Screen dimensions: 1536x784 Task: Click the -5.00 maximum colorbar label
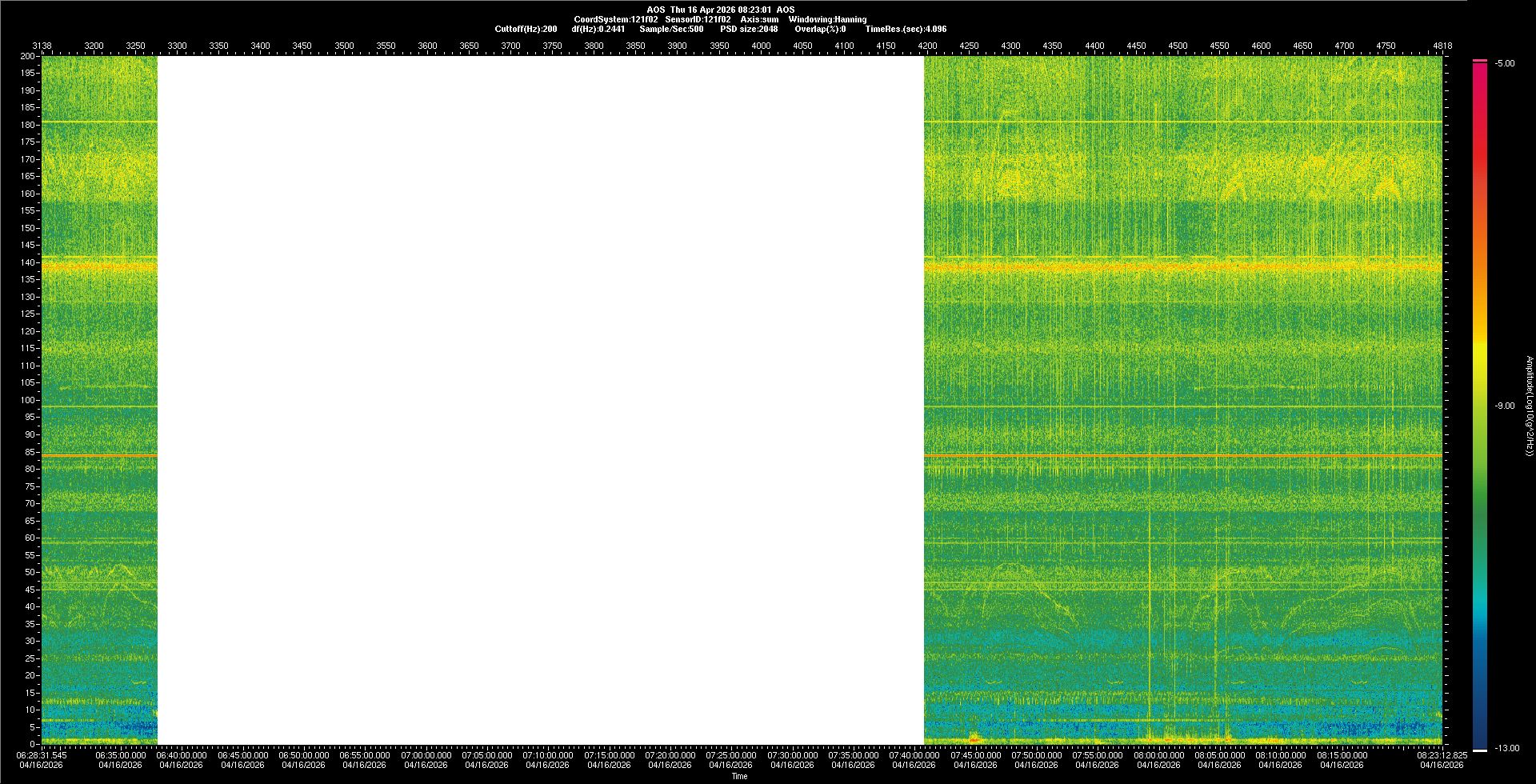[x=1504, y=64]
